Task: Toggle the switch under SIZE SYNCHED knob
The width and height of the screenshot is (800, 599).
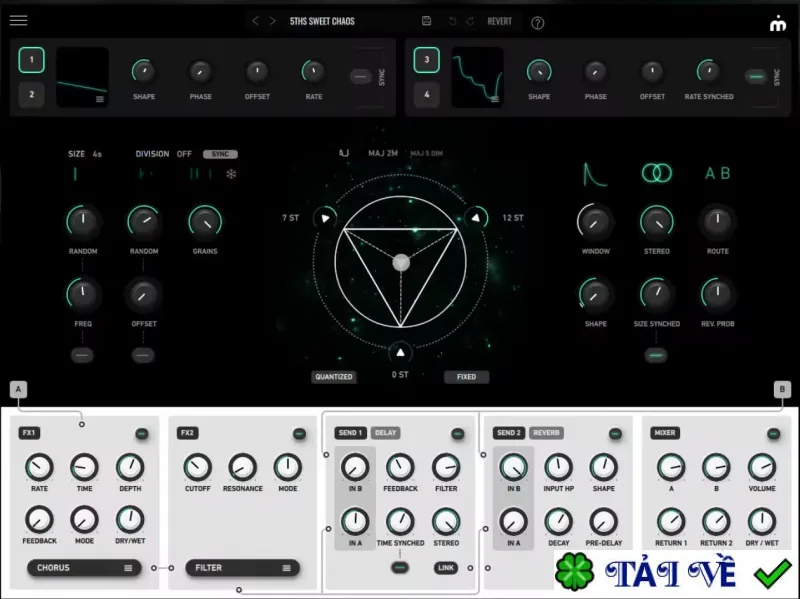Action: click(x=656, y=355)
